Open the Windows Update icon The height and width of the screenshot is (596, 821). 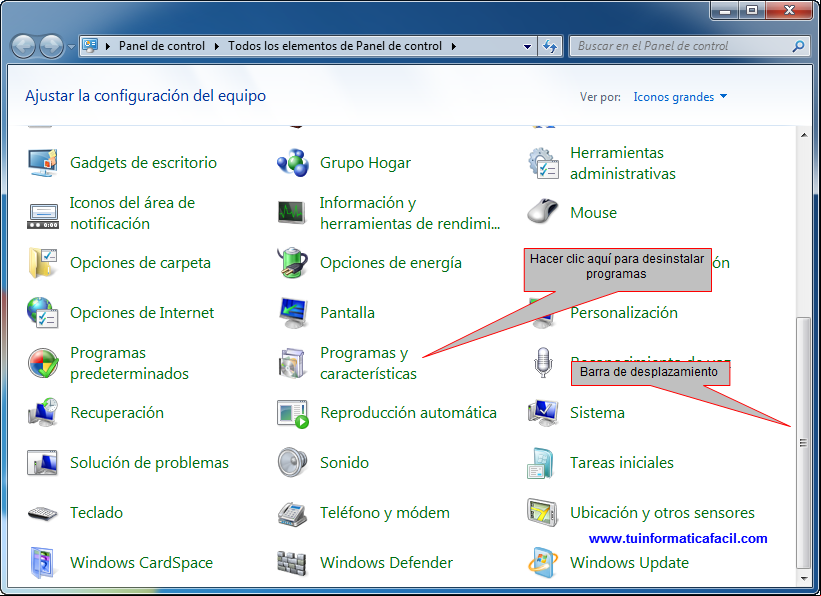(542, 562)
